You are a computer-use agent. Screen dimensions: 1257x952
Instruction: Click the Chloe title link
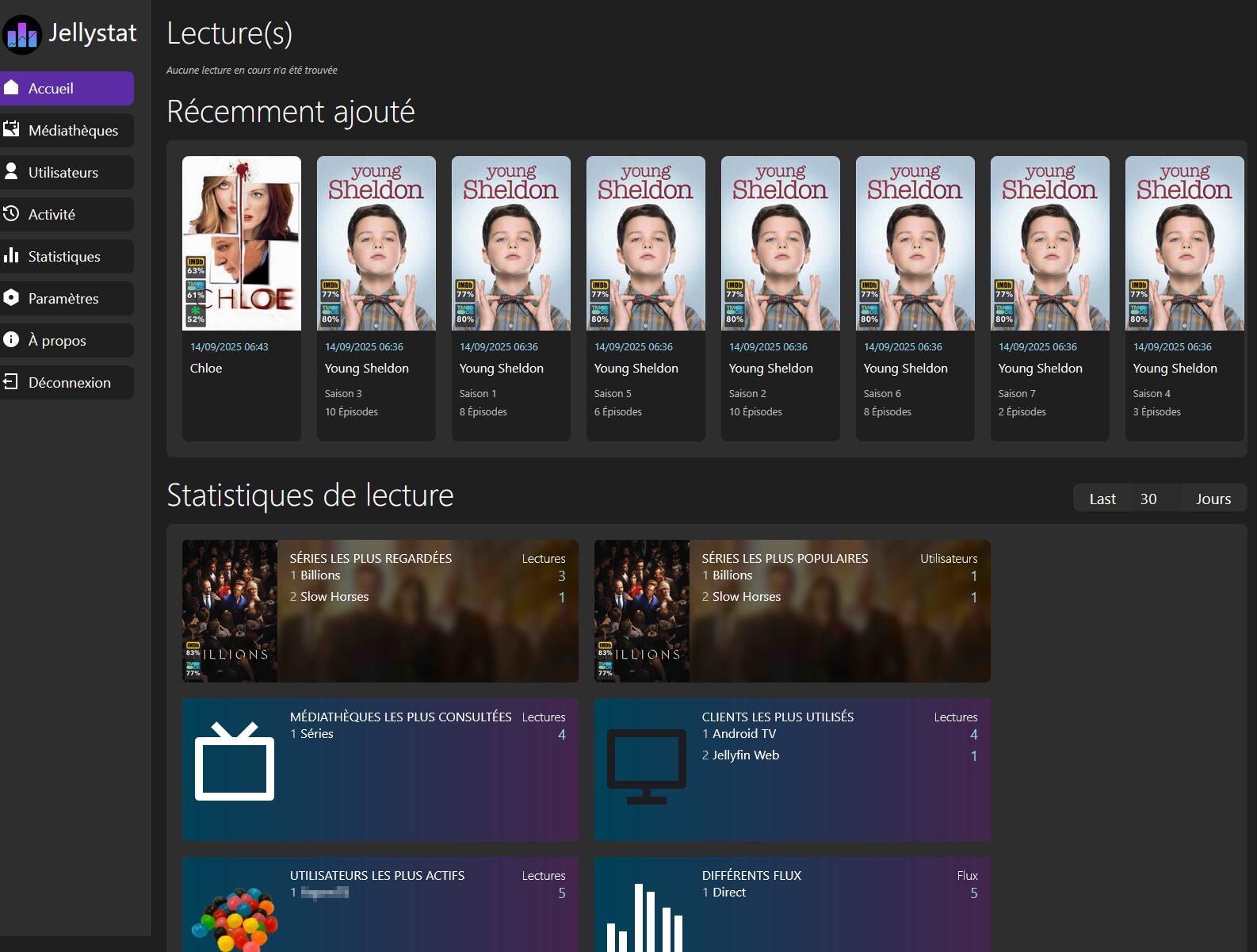206,368
